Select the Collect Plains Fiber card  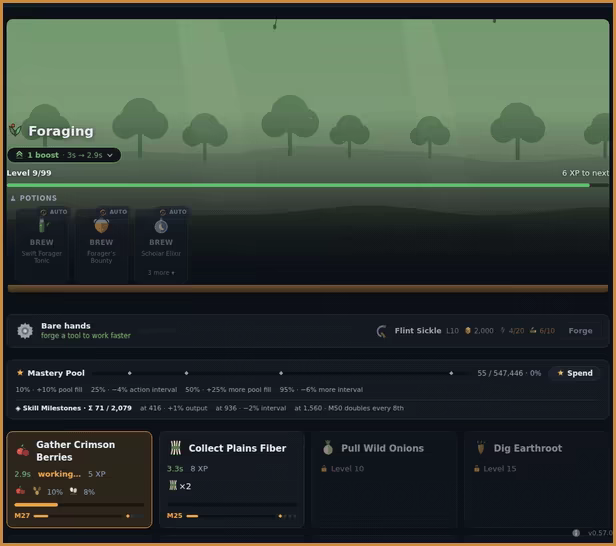pyautogui.click(x=232, y=480)
